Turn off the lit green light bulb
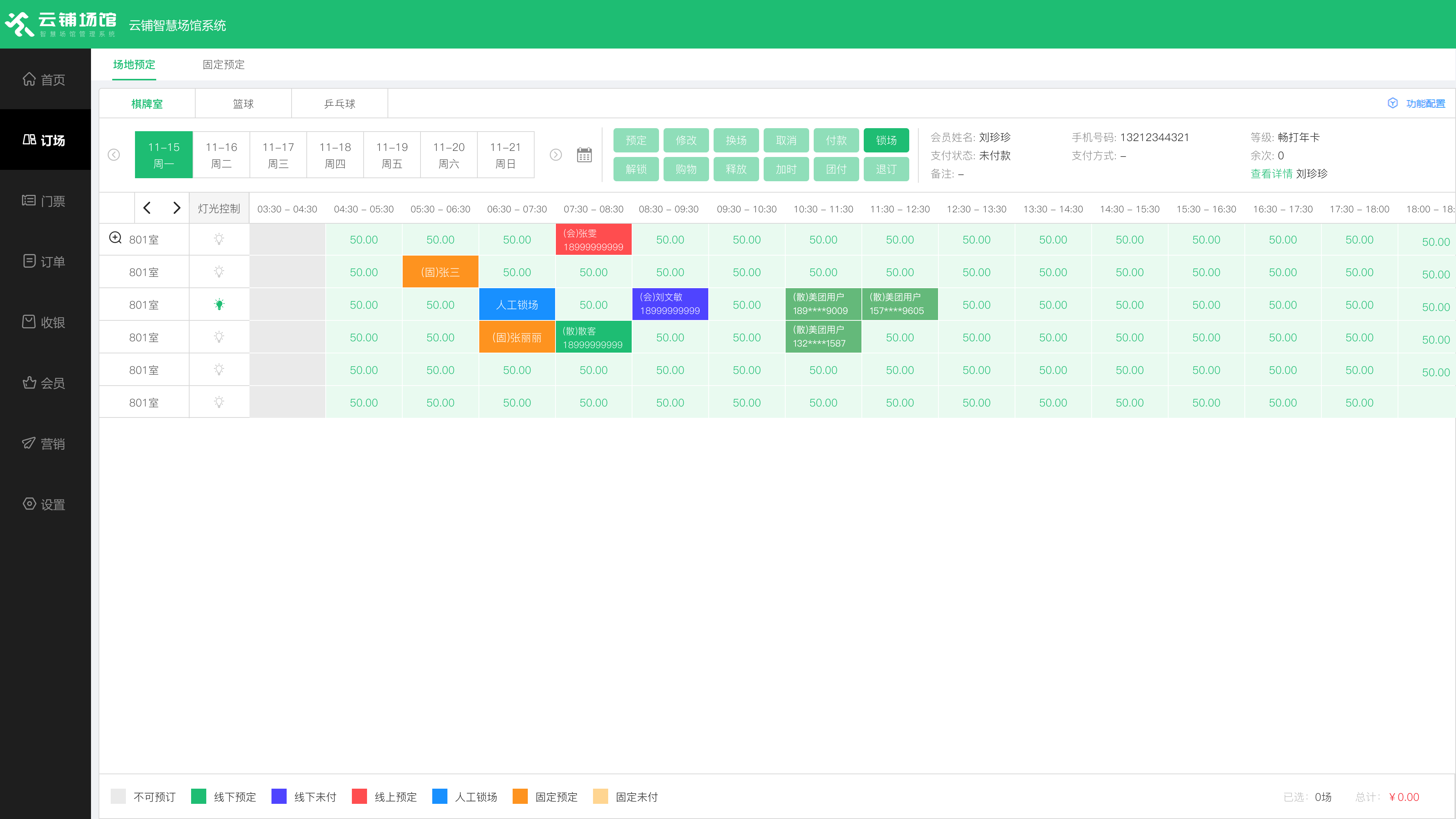The width and height of the screenshot is (1456, 819). click(219, 304)
